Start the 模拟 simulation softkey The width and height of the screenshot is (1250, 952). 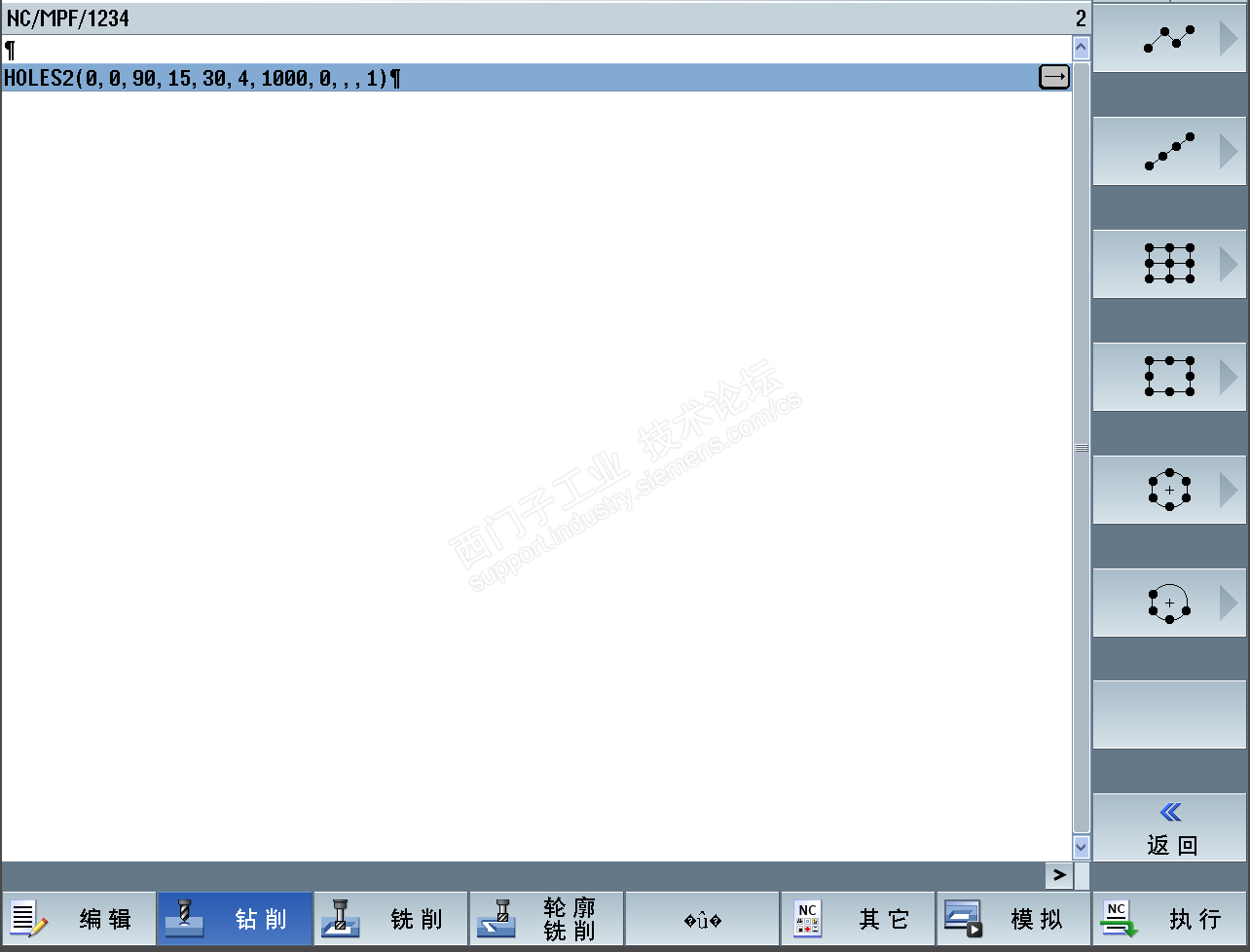click(x=1013, y=919)
